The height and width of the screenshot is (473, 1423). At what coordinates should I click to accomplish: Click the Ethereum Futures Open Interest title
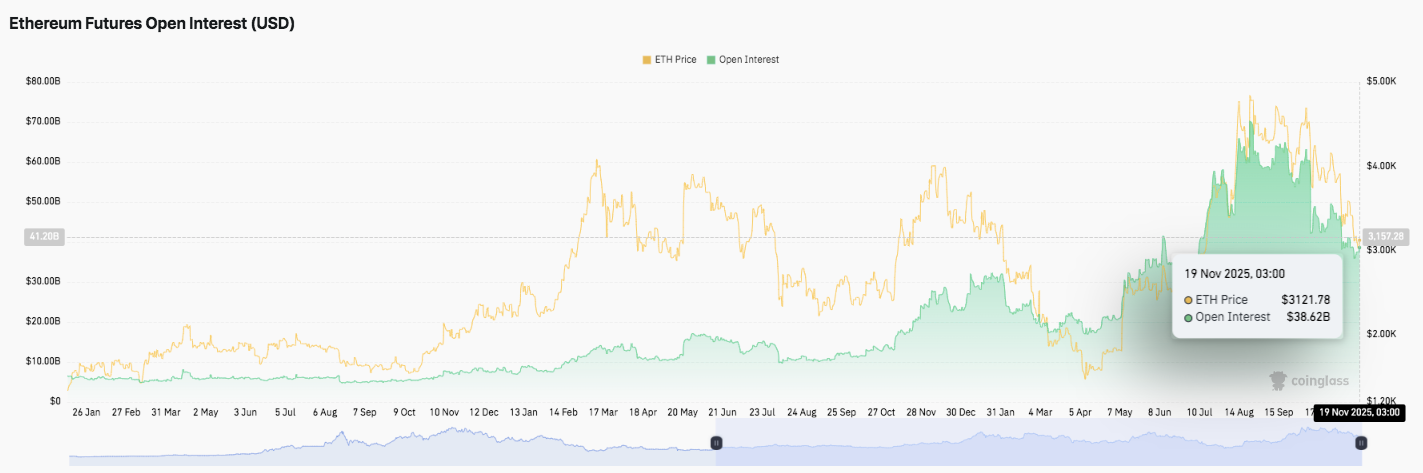pyautogui.click(x=152, y=24)
